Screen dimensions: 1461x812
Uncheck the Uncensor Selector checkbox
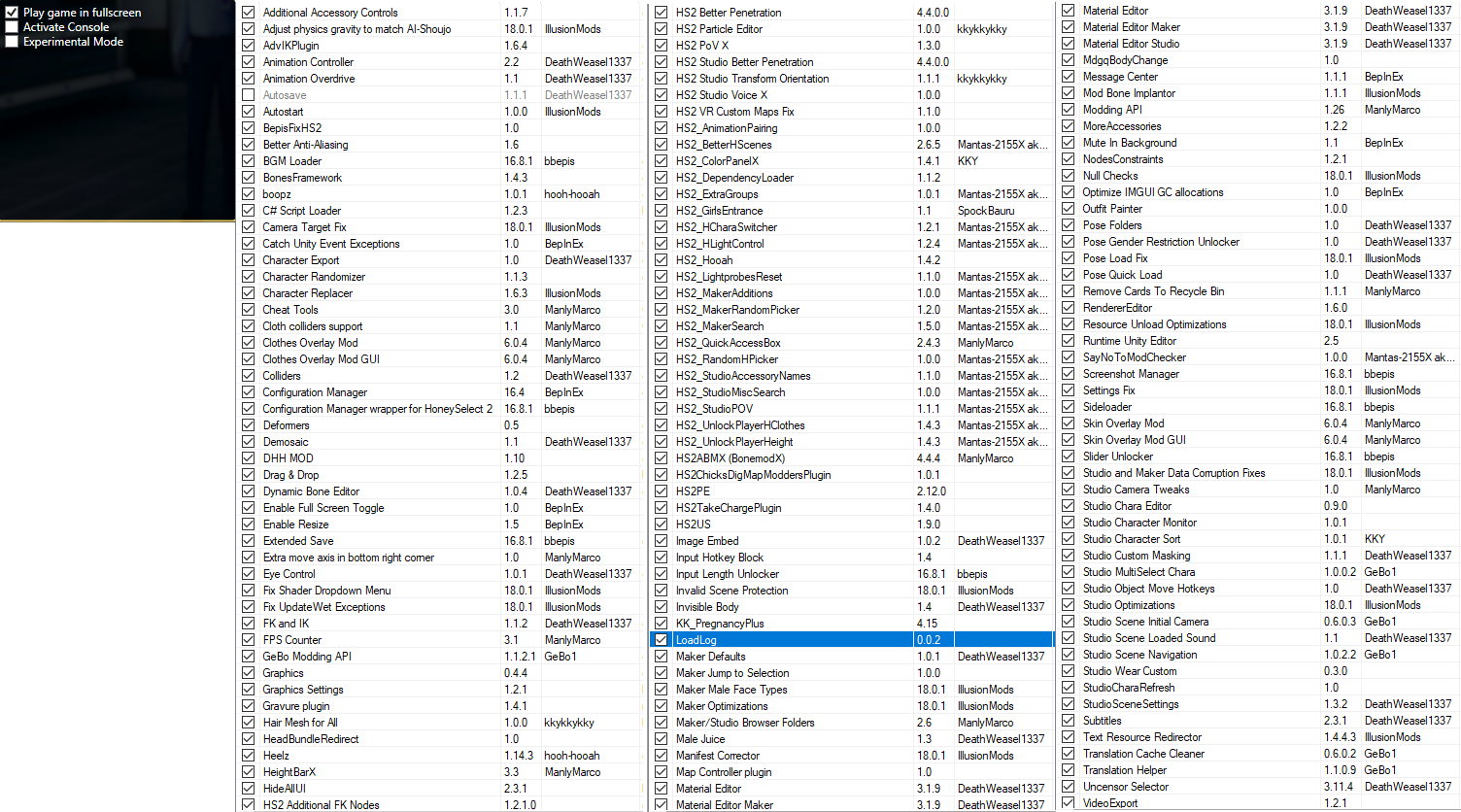coord(1069,787)
